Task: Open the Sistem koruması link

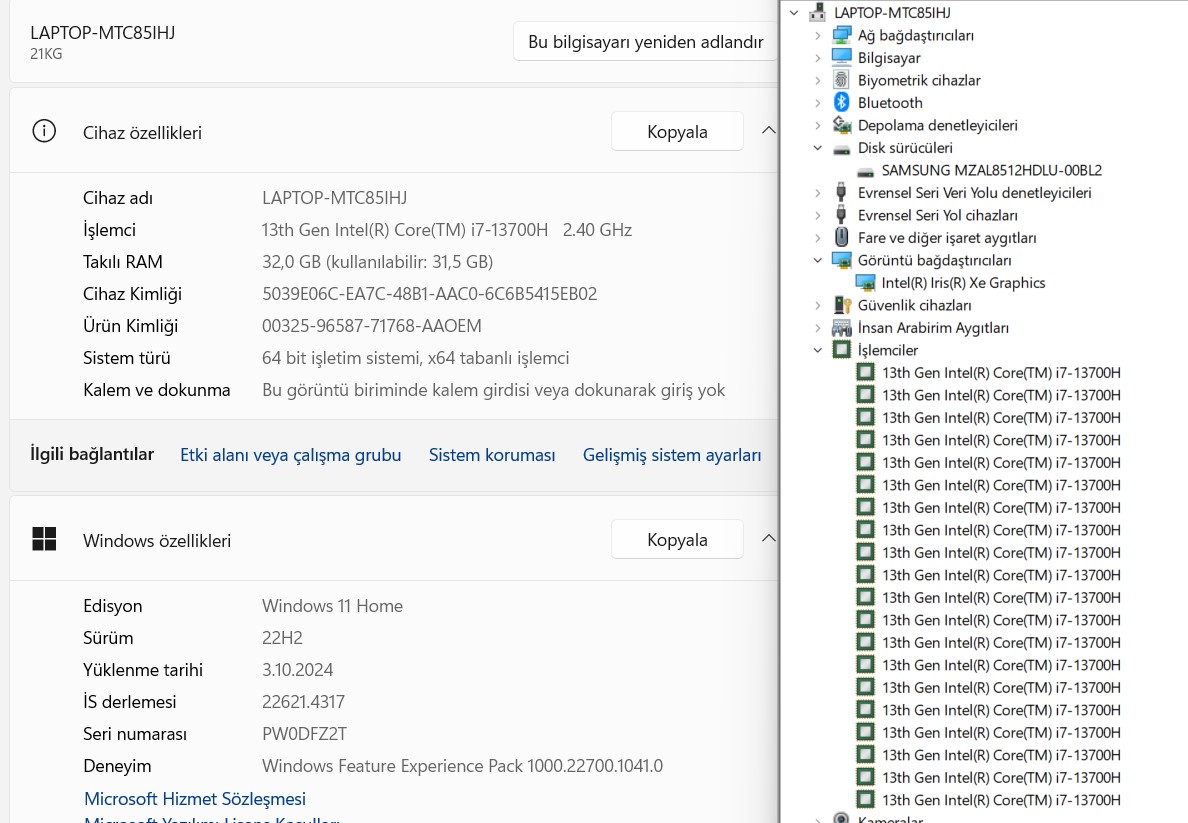Action: tap(492, 455)
